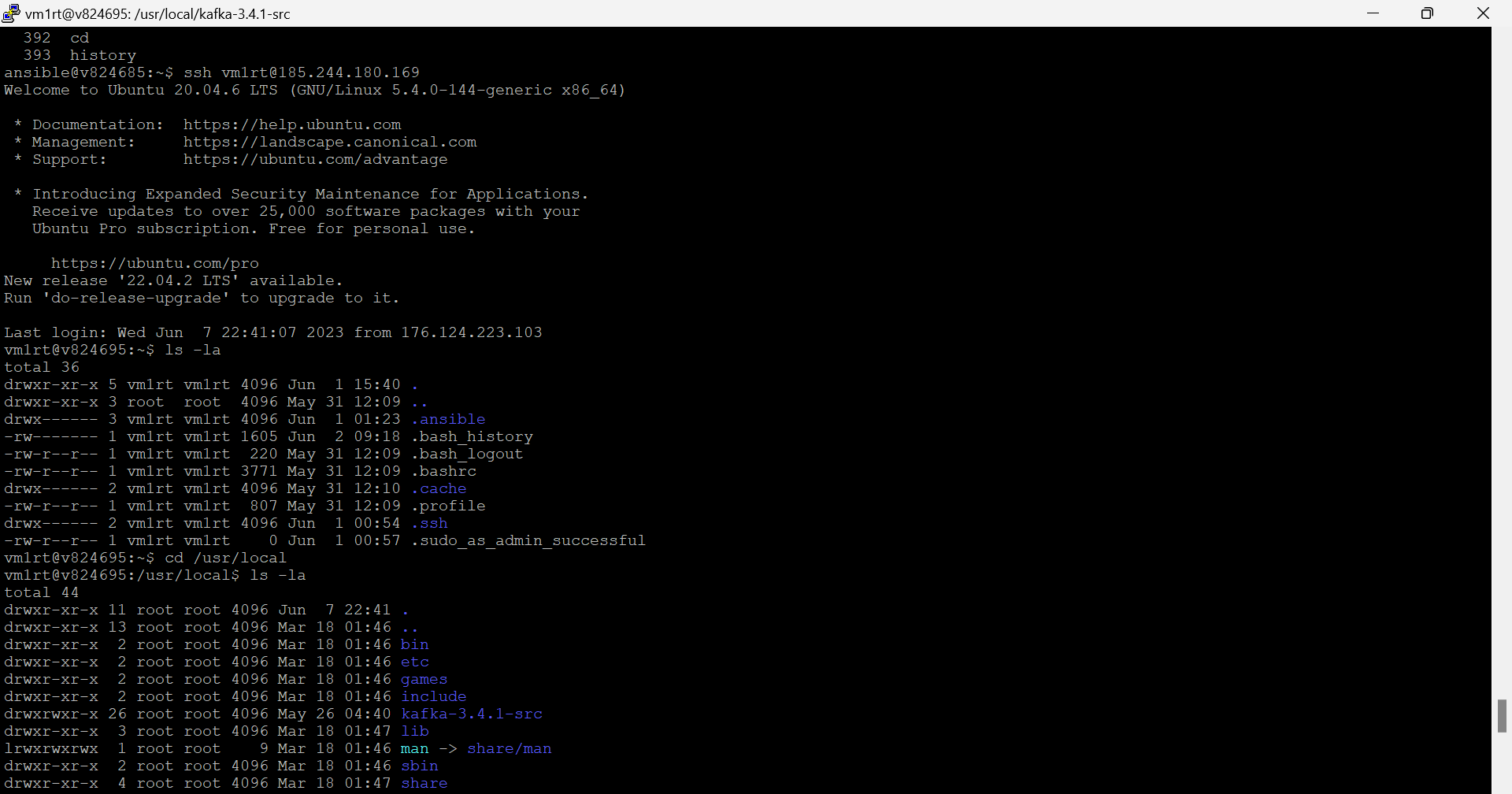Image resolution: width=1512 pixels, height=794 pixels.
Task: Select the .ssh directory entry
Action: point(430,523)
